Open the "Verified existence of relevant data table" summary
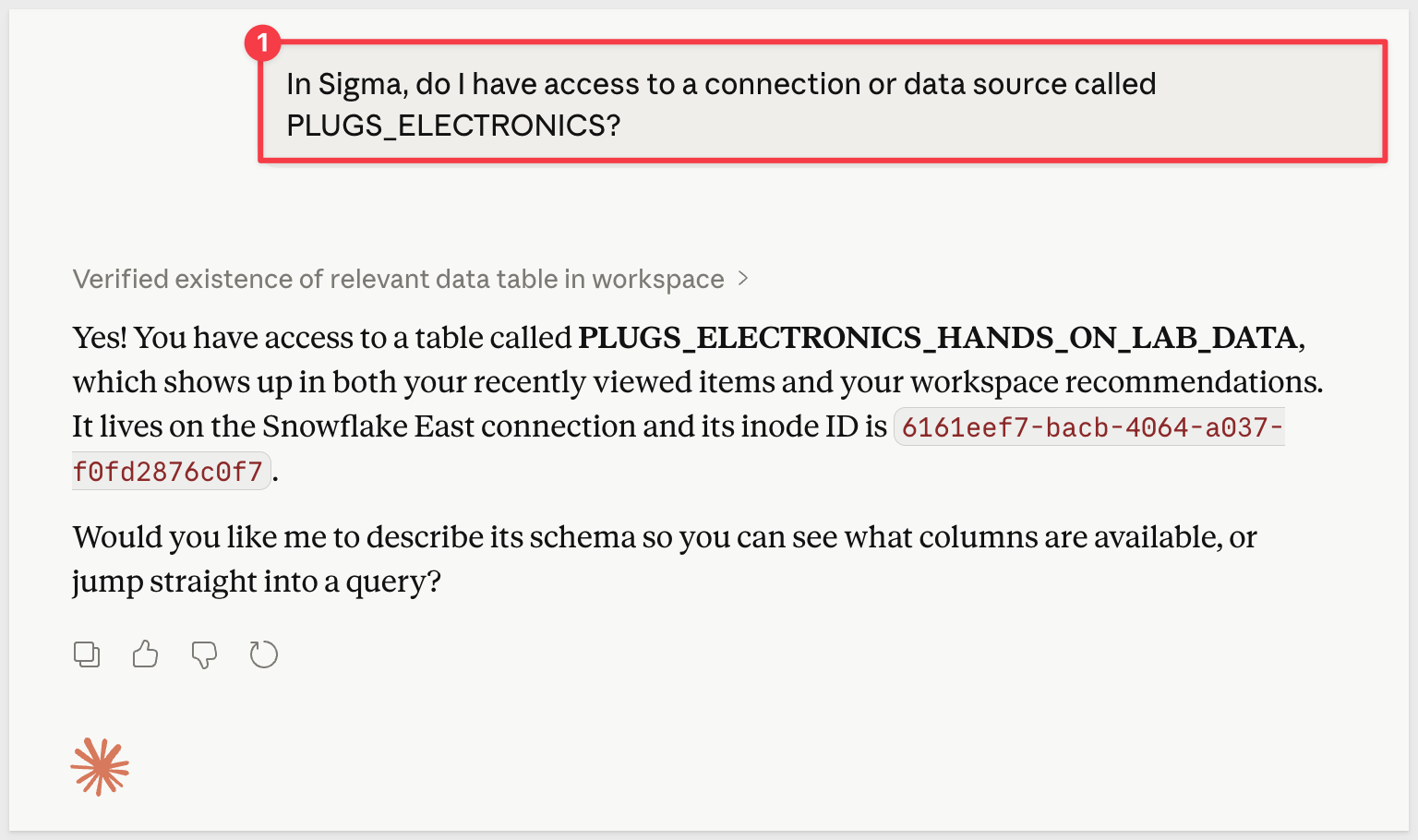1418x840 pixels. [x=398, y=279]
